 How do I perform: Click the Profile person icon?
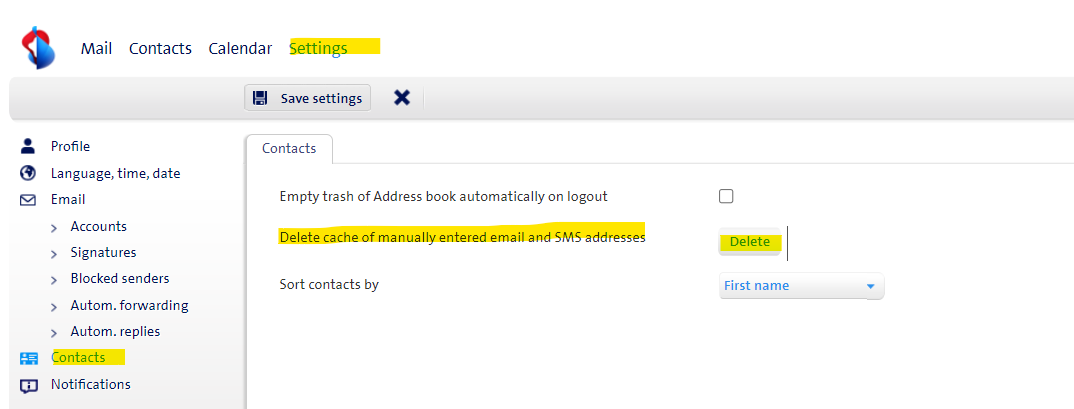[28, 146]
